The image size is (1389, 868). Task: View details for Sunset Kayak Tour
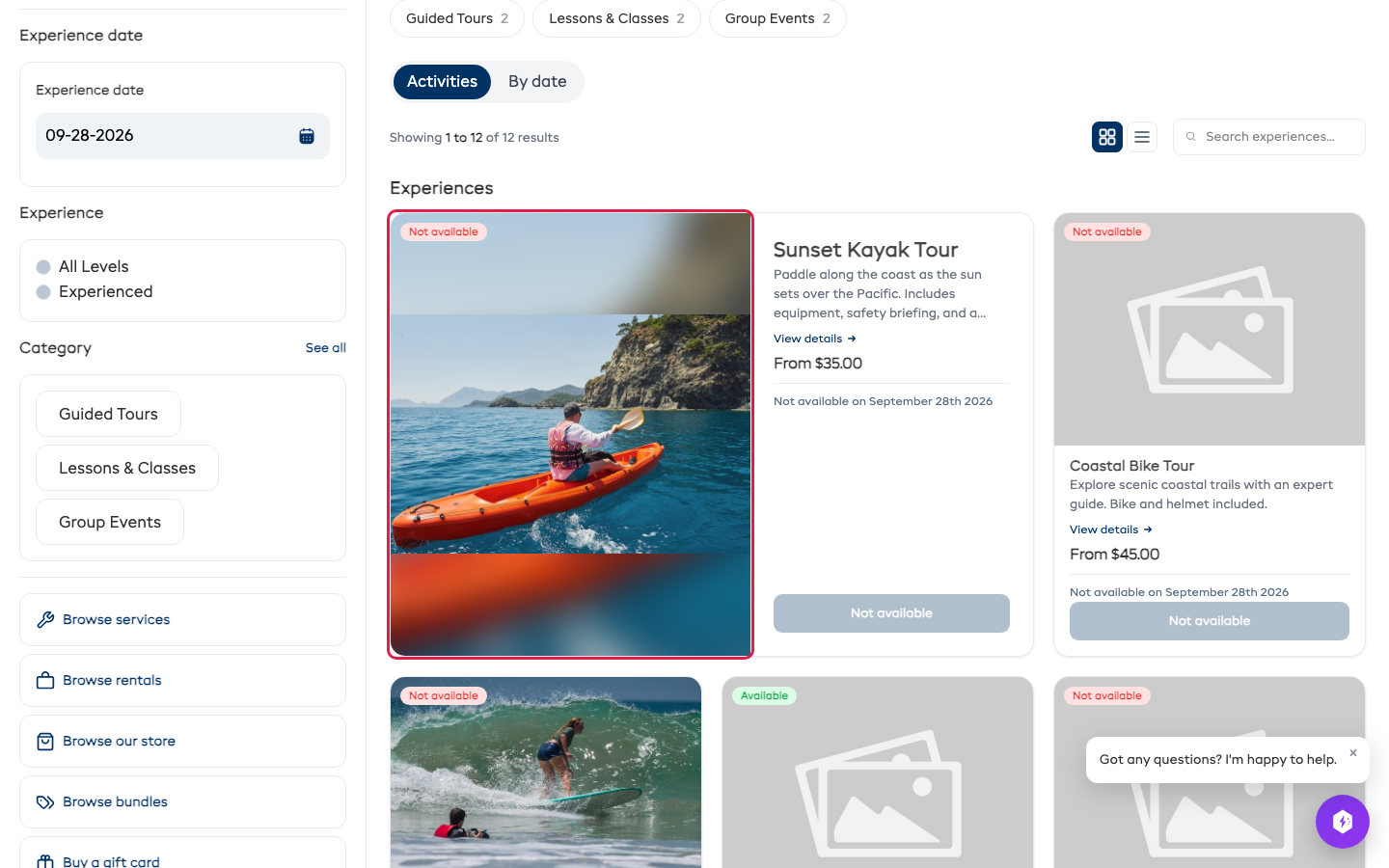click(x=815, y=339)
